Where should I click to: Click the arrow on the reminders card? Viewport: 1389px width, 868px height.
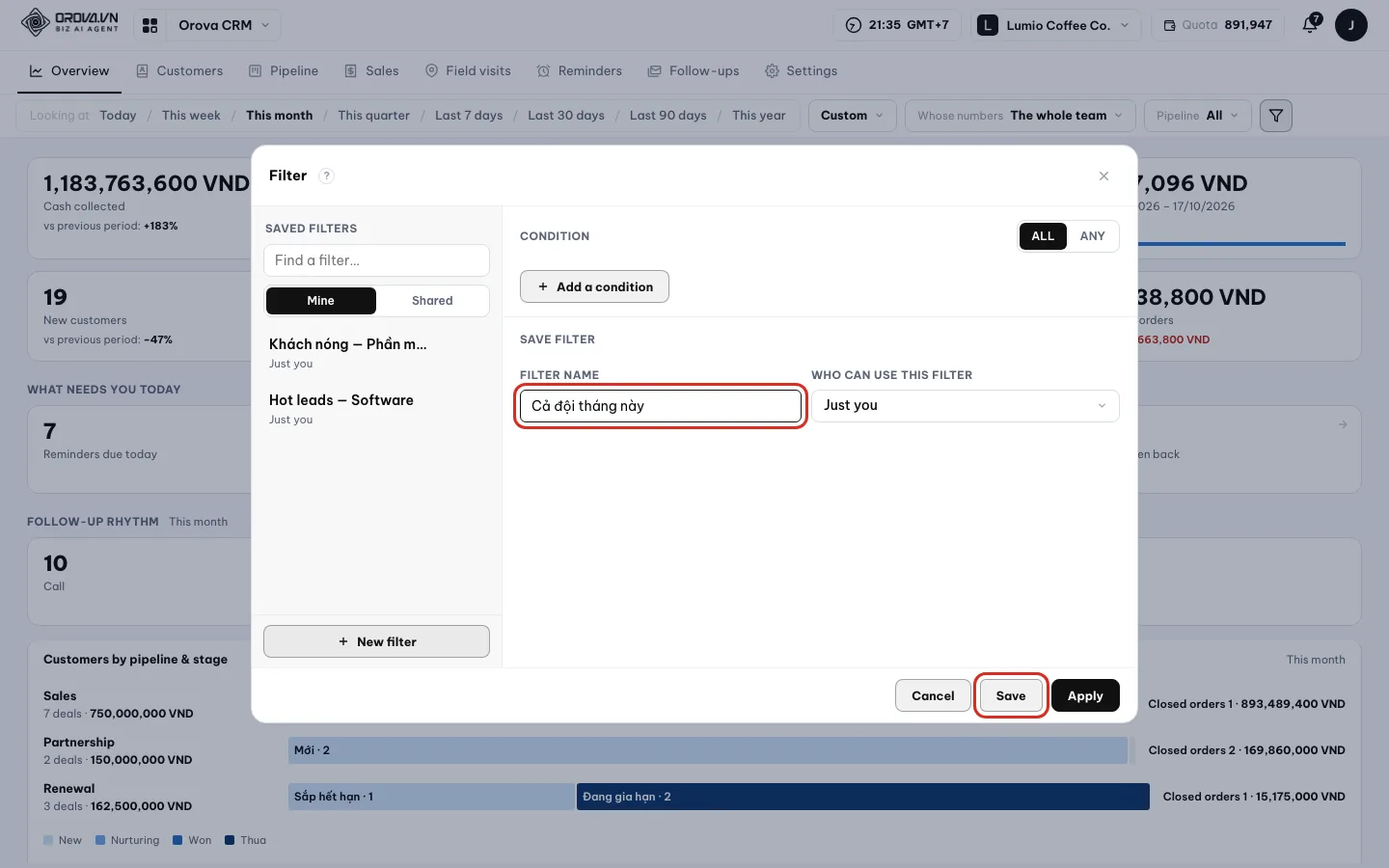pos(1343,424)
